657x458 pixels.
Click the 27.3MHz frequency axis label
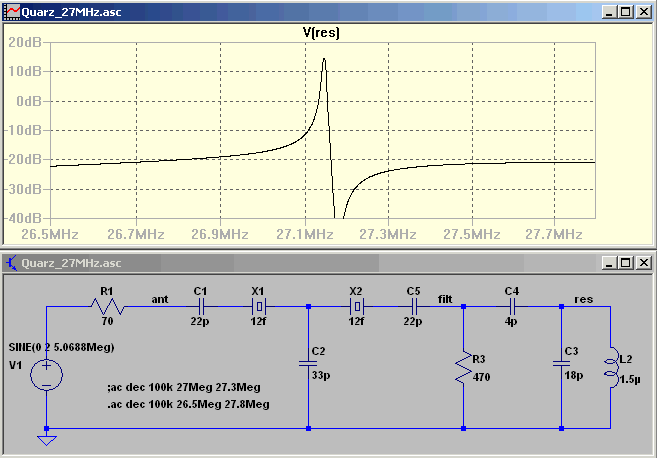pyautogui.click(x=388, y=234)
